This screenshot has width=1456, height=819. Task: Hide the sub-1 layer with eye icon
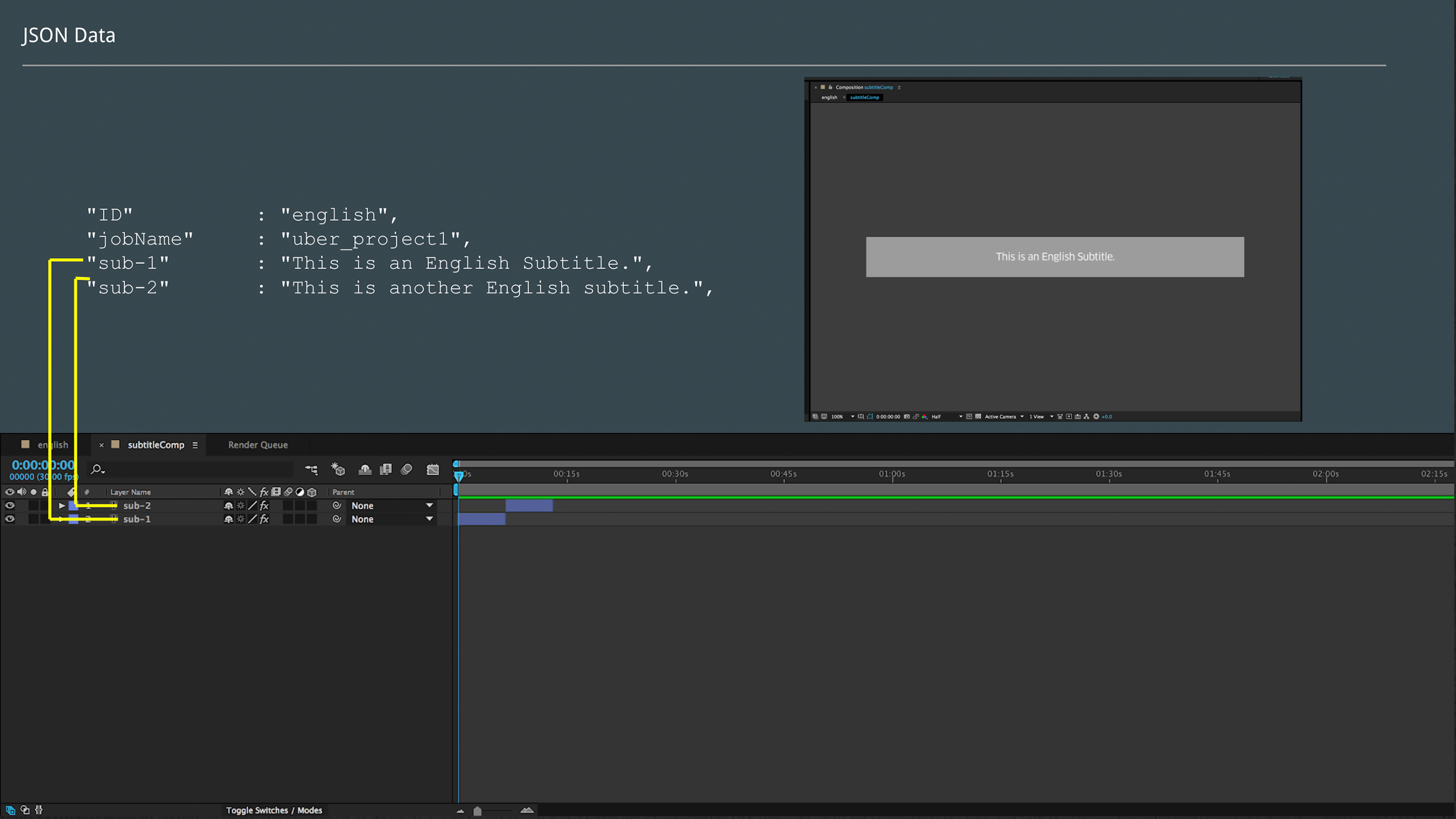[x=10, y=519]
